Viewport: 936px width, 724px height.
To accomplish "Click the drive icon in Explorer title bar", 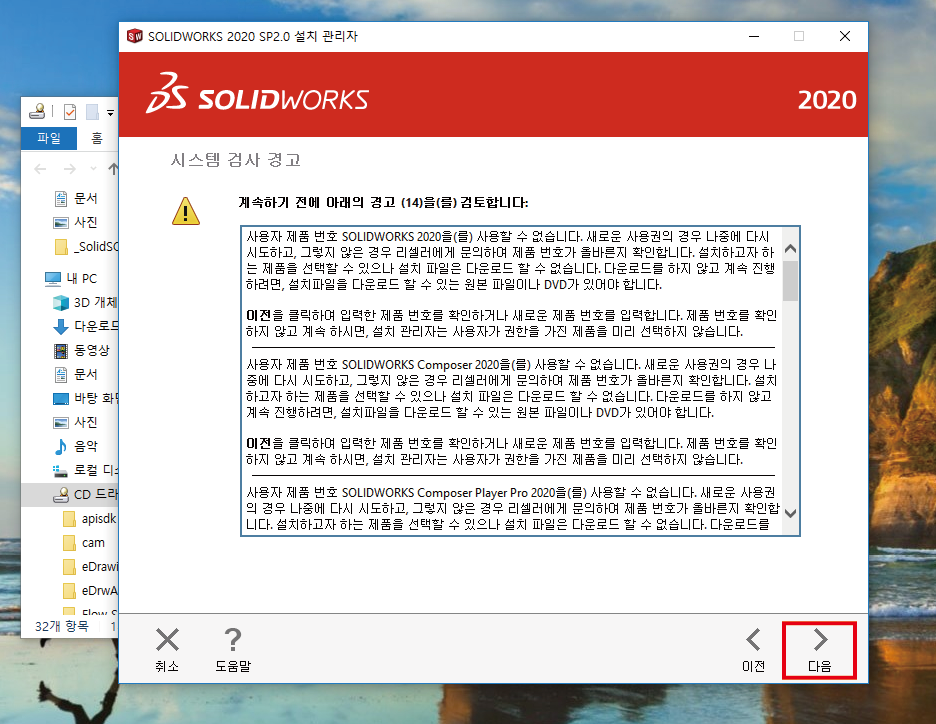I will 37,111.
